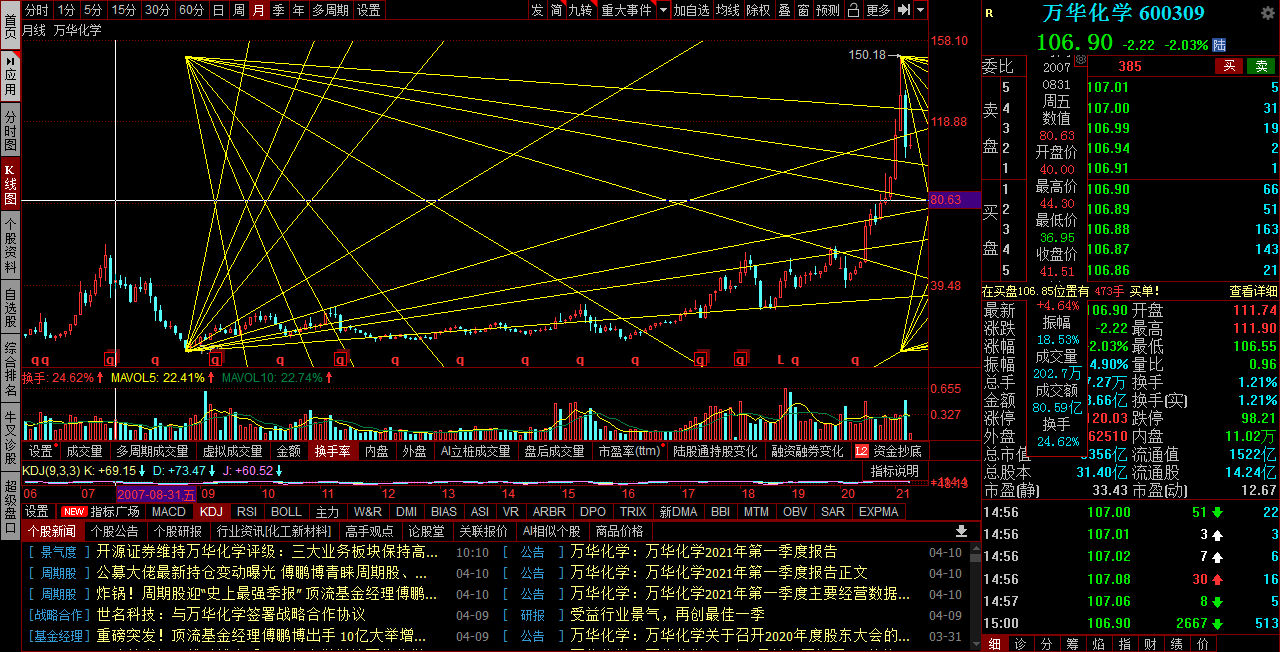This screenshot has height=652, width=1280.
Task: Switch the indicator to RSI
Action: point(246,511)
